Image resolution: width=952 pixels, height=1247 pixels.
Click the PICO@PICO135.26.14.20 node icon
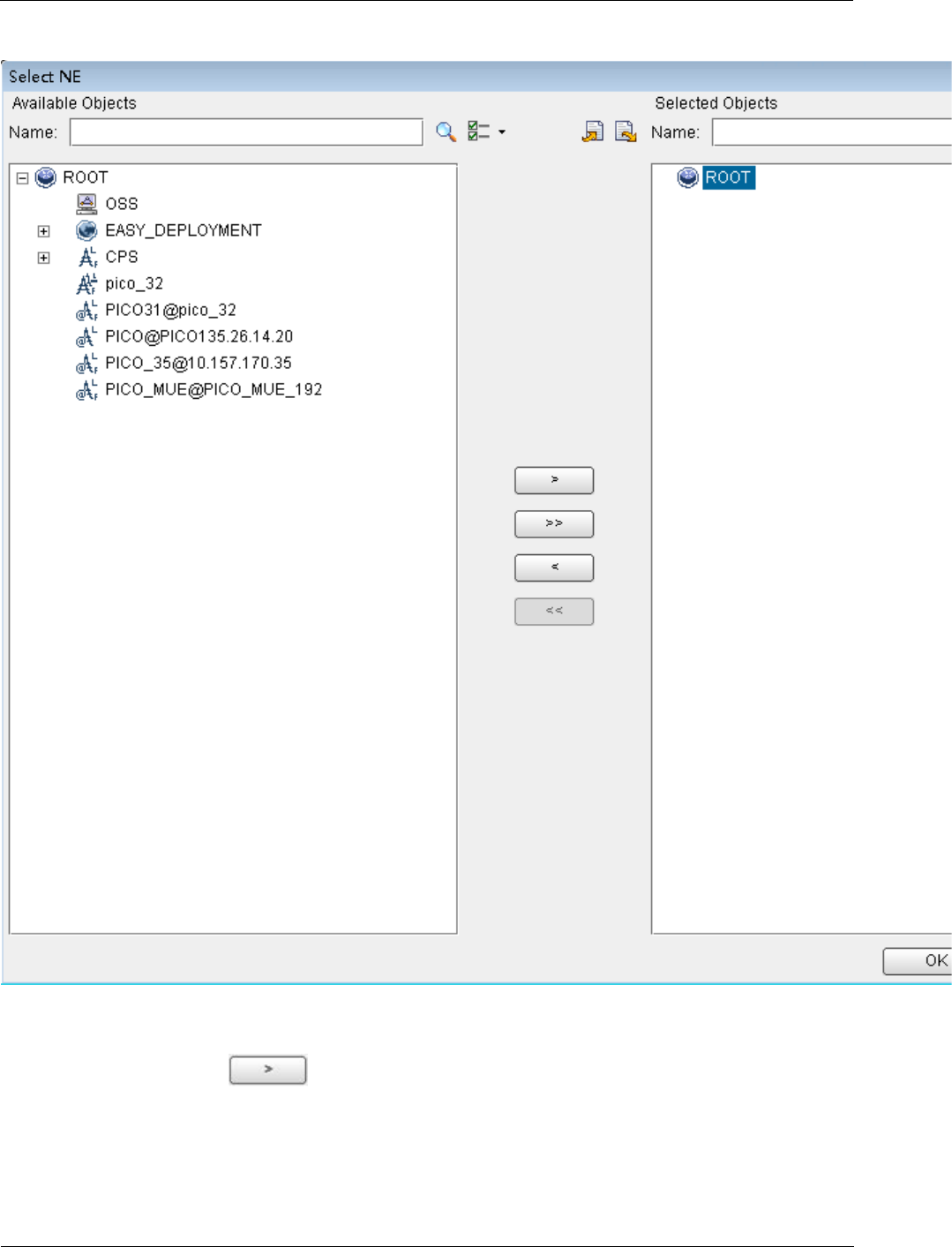pyautogui.click(x=86, y=336)
